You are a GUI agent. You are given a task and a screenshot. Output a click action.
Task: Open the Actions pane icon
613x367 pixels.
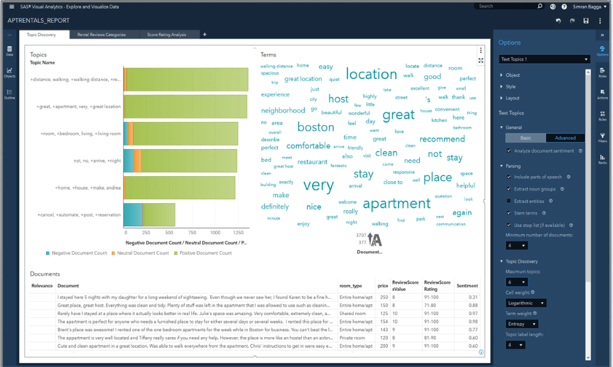(x=602, y=94)
